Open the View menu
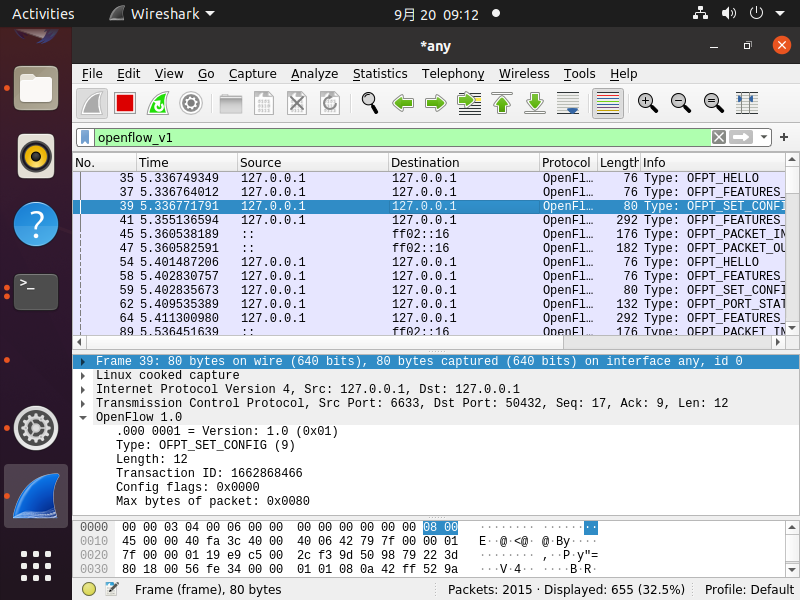Image resolution: width=800 pixels, height=600 pixels. [169, 74]
